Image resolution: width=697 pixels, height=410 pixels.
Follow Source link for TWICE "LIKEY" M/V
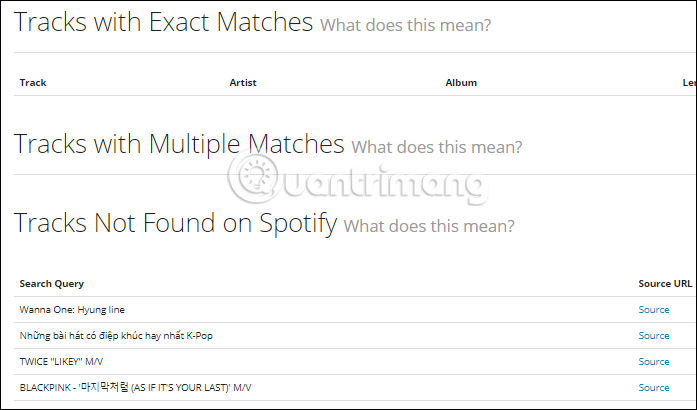pos(654,362)
